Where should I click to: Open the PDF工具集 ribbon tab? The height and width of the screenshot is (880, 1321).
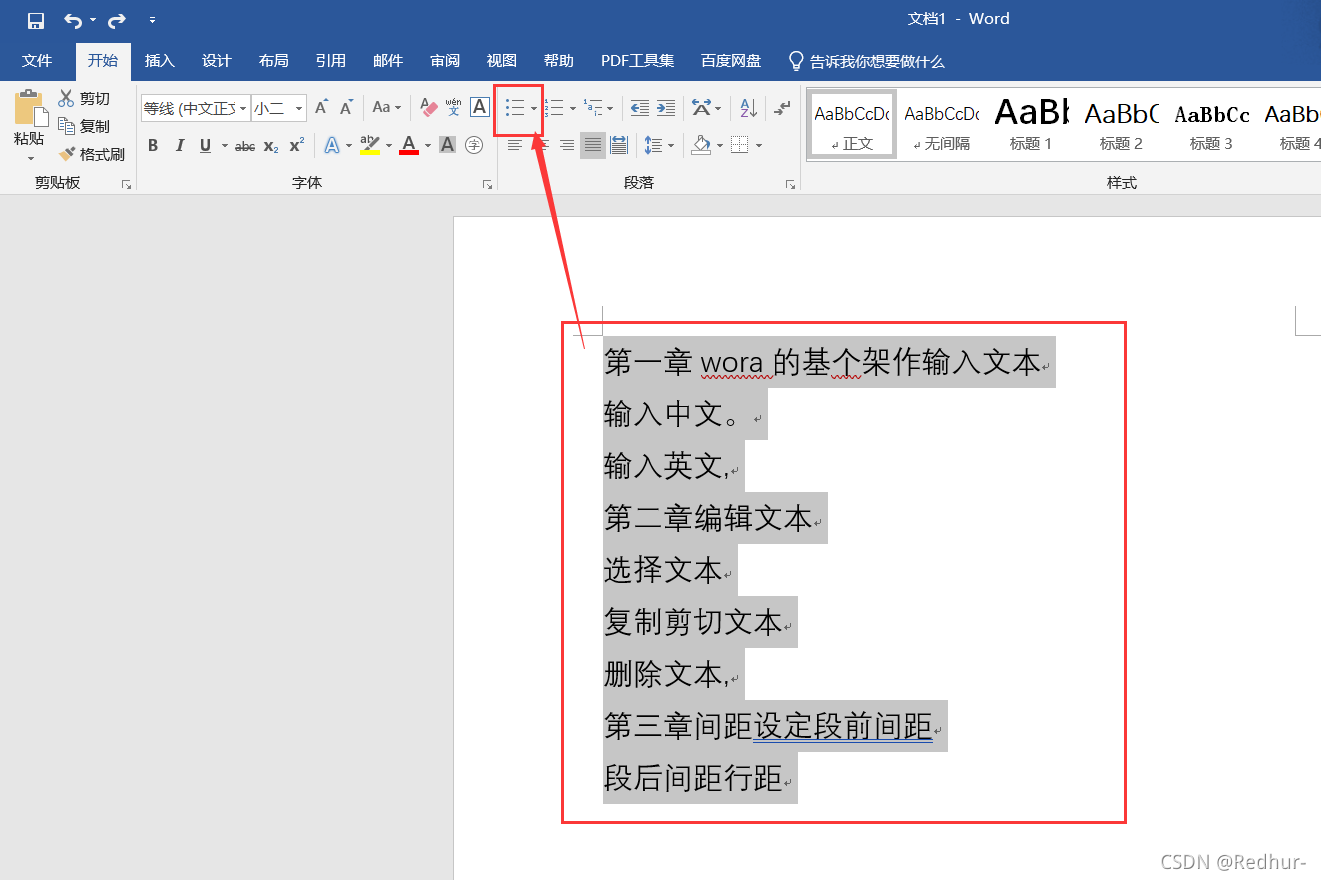(x=637, y=61)
